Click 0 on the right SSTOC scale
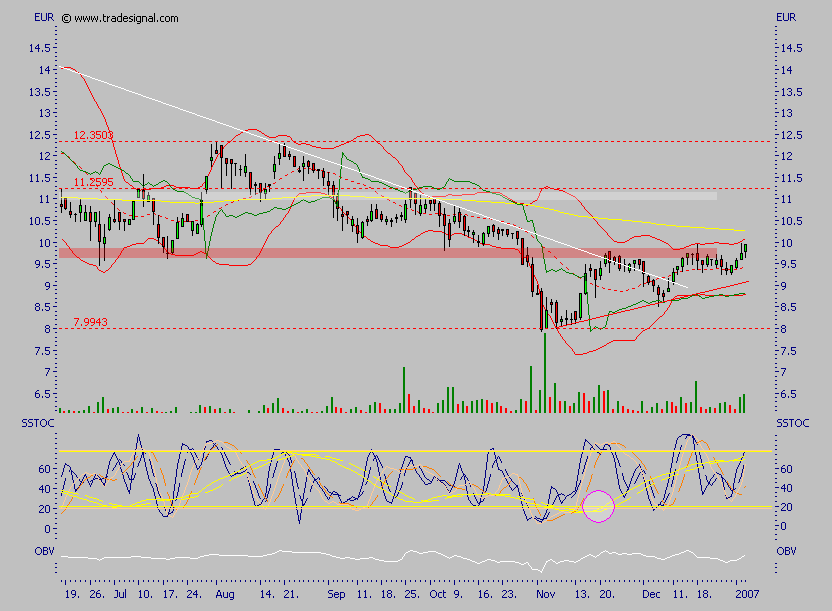Screen dimensions: 832x611 point(784,527)
